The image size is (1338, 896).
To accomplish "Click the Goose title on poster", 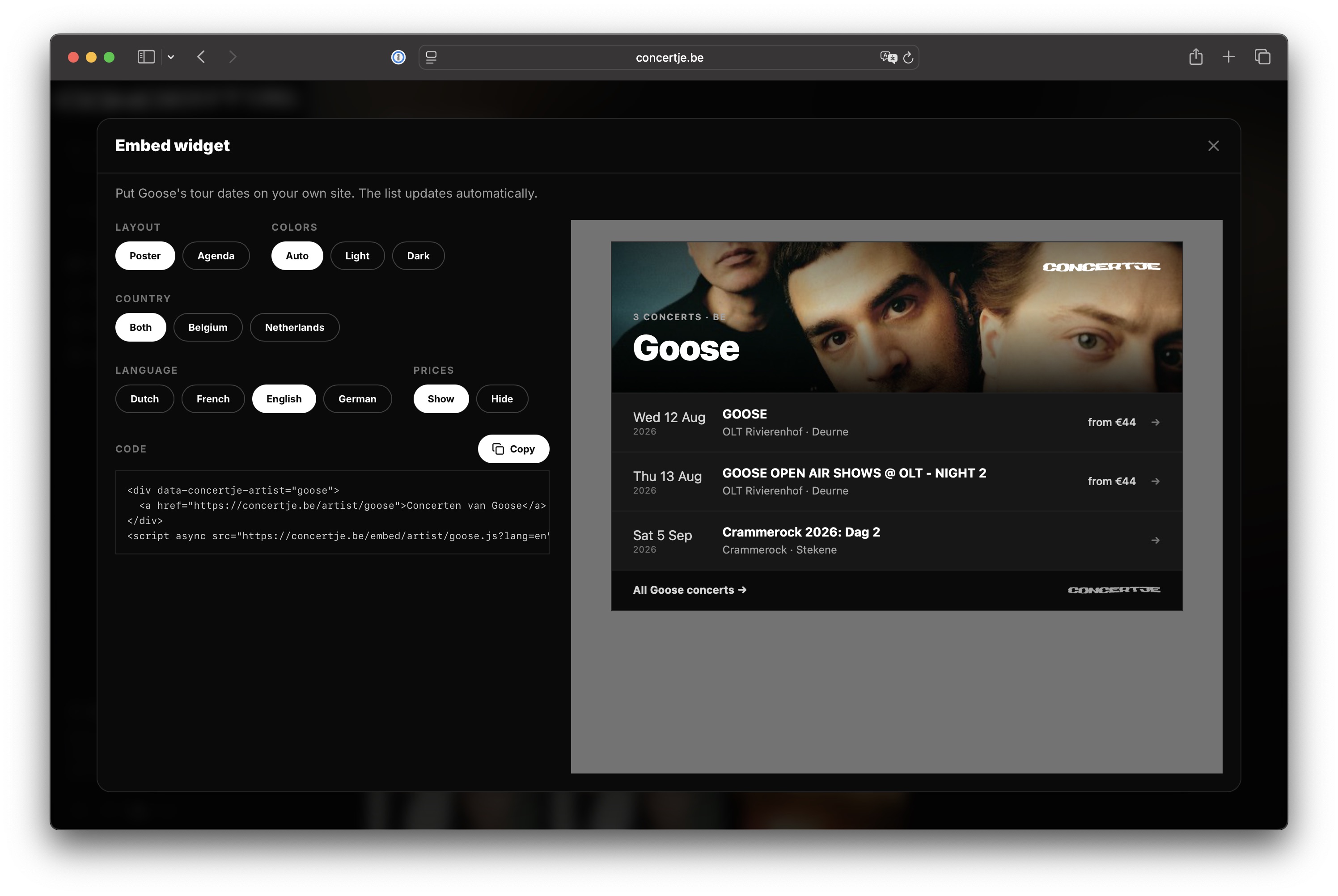I will click(686, 349).
